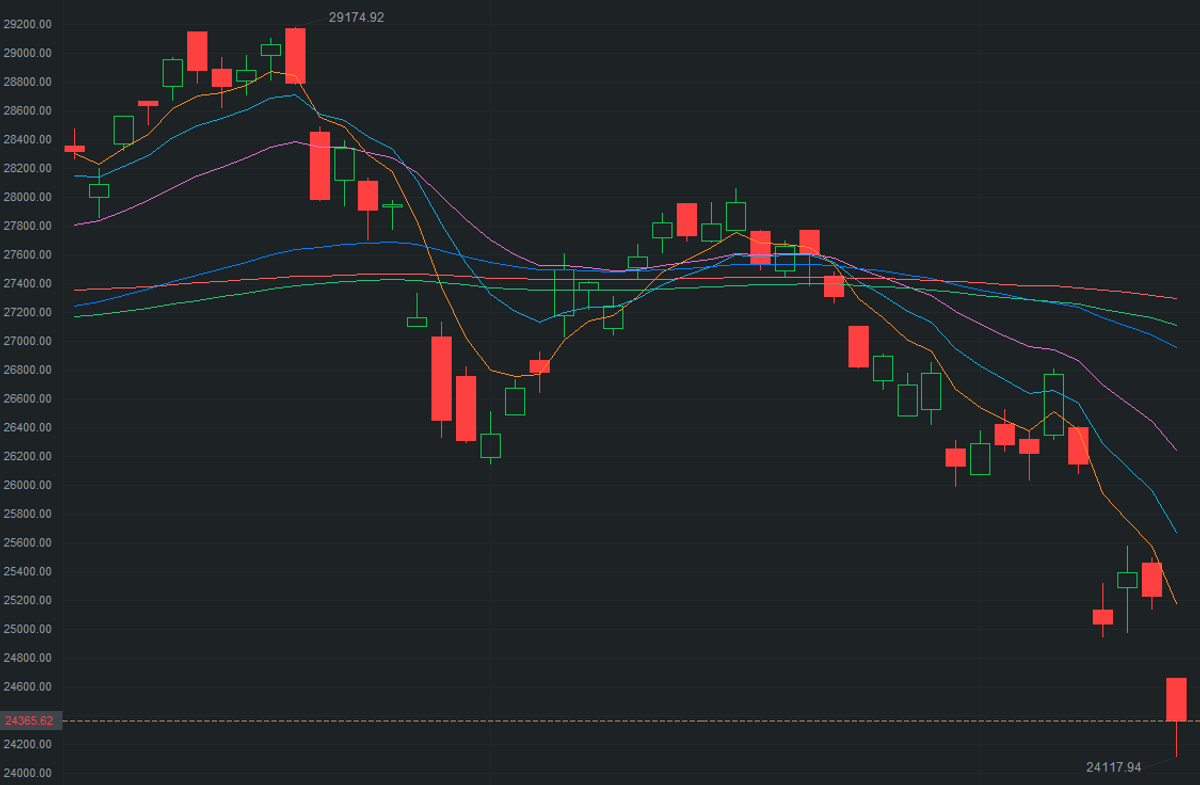Click the 27800.00 axis label

coord(28,226)
